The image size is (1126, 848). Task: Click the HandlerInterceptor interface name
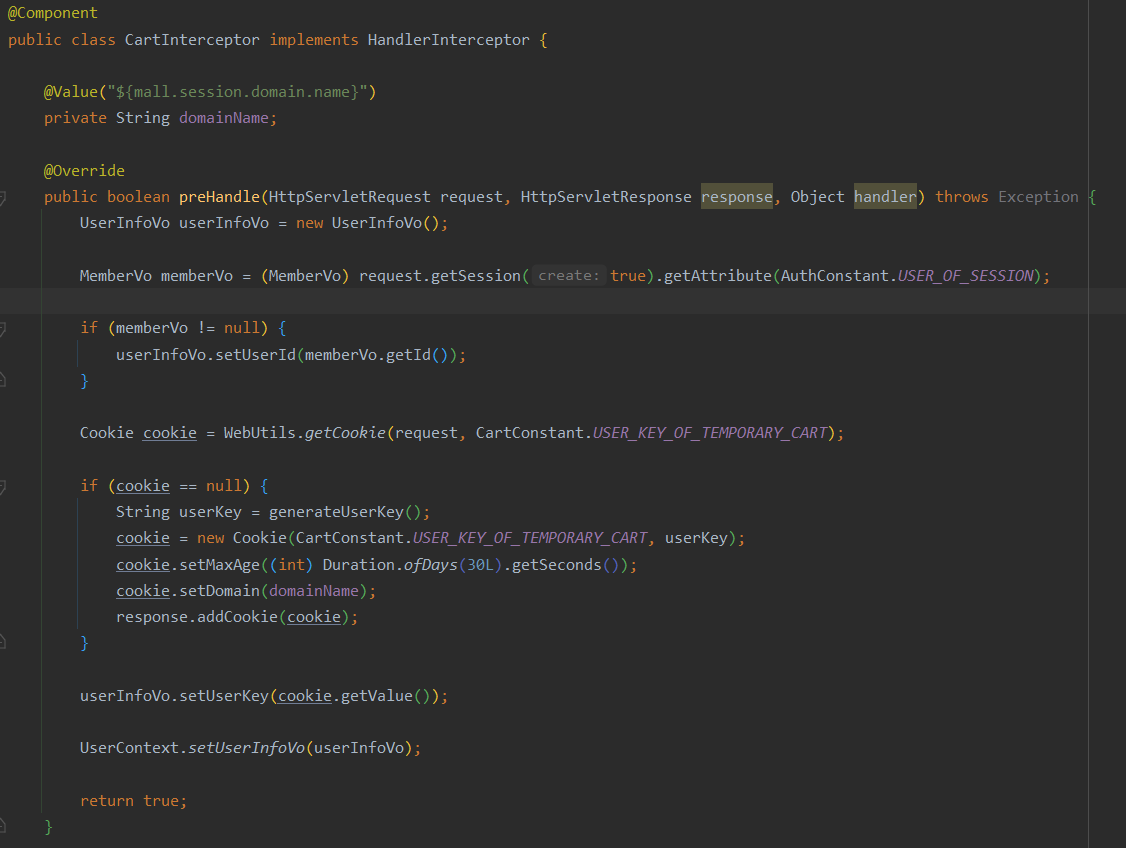pyautogui.click(x=447, y=40)
